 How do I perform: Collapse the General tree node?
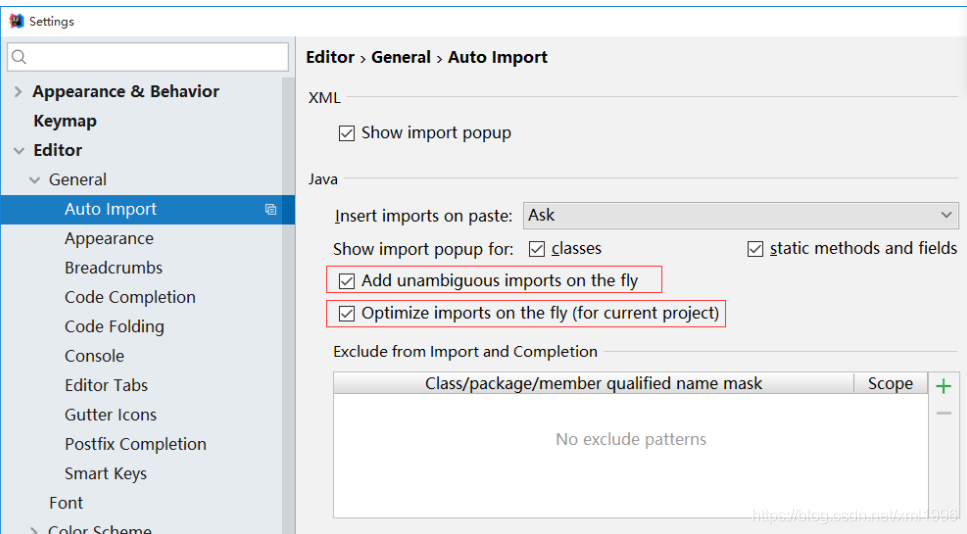pyautogui.click(x=35, y=180)
